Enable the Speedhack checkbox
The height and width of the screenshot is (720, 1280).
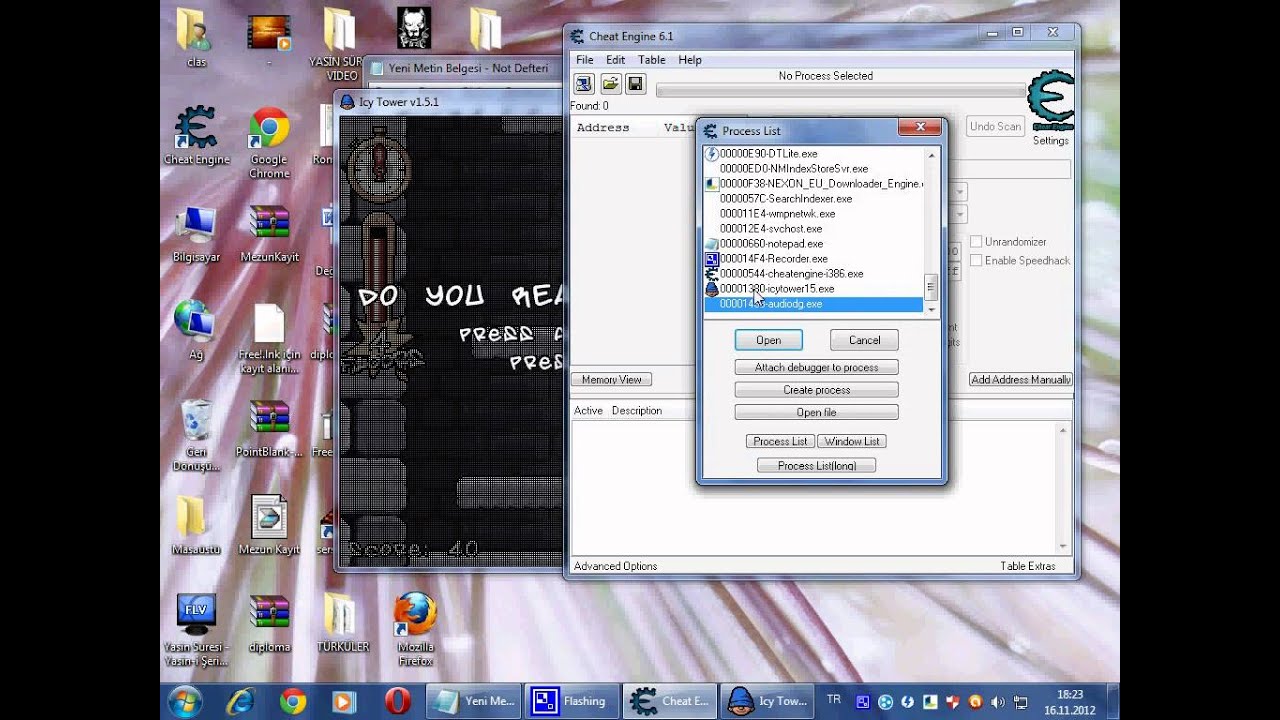(976, 260)
